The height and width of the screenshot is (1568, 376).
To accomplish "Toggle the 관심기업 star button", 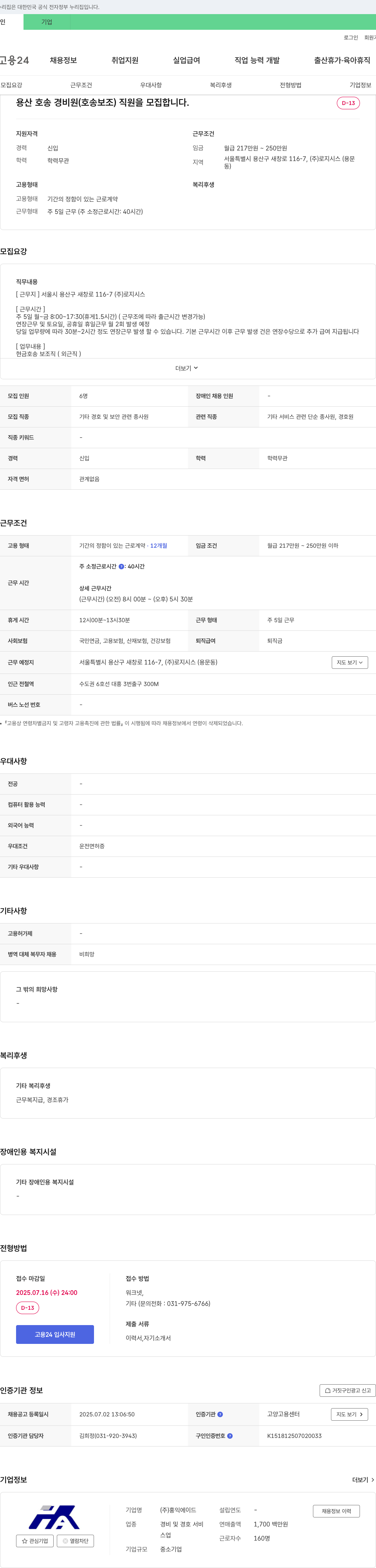I will [x=35, y=1541].
